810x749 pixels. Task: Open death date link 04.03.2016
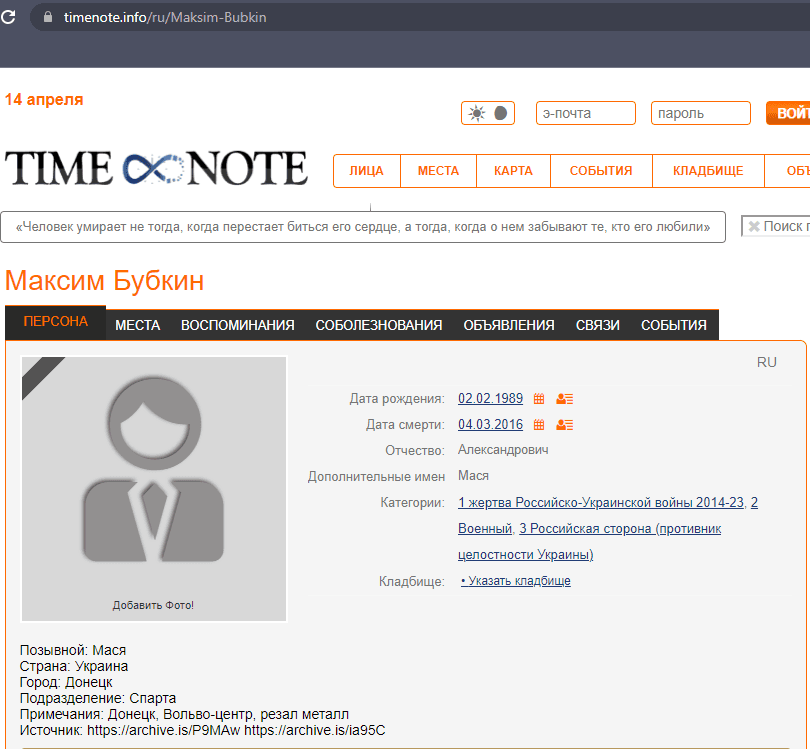coord(490,424)
